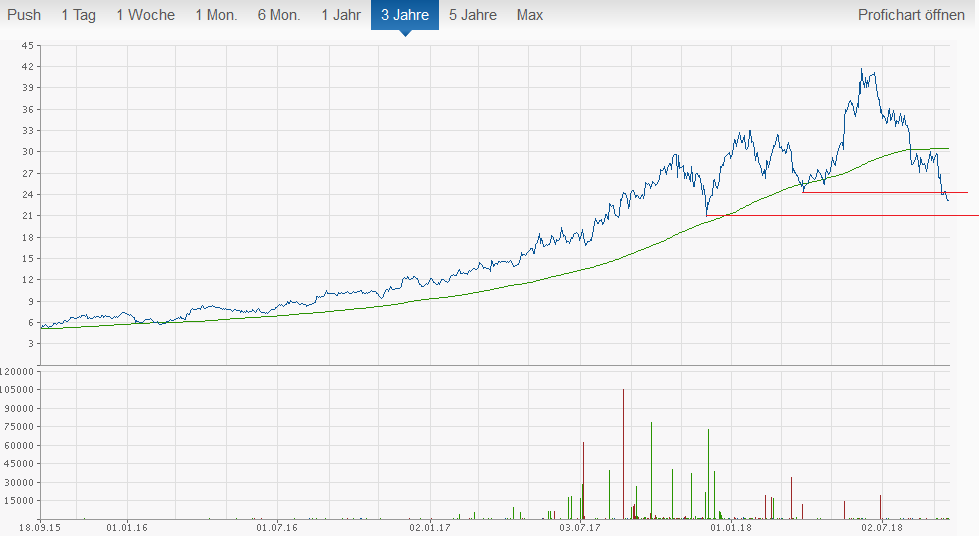
Task: Click the 18.09.15 start date label
Action: coord(40,528)
